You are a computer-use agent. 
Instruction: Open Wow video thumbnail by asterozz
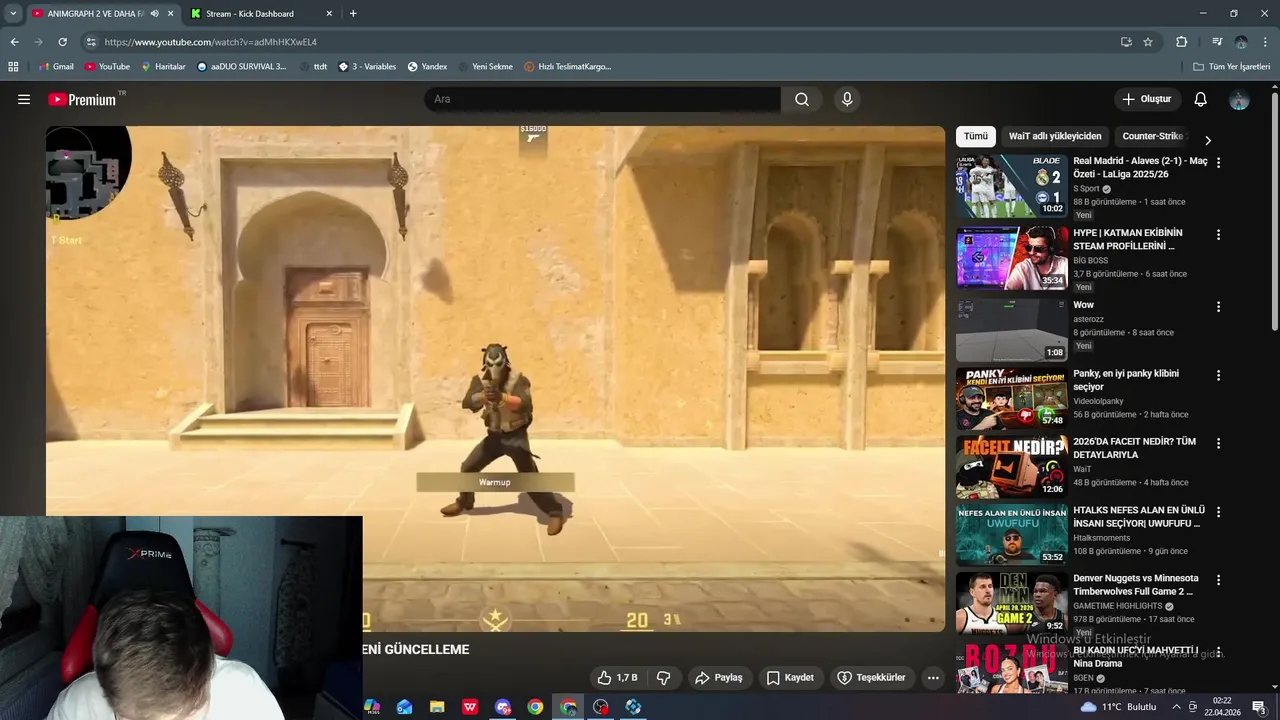point(1012,330)
